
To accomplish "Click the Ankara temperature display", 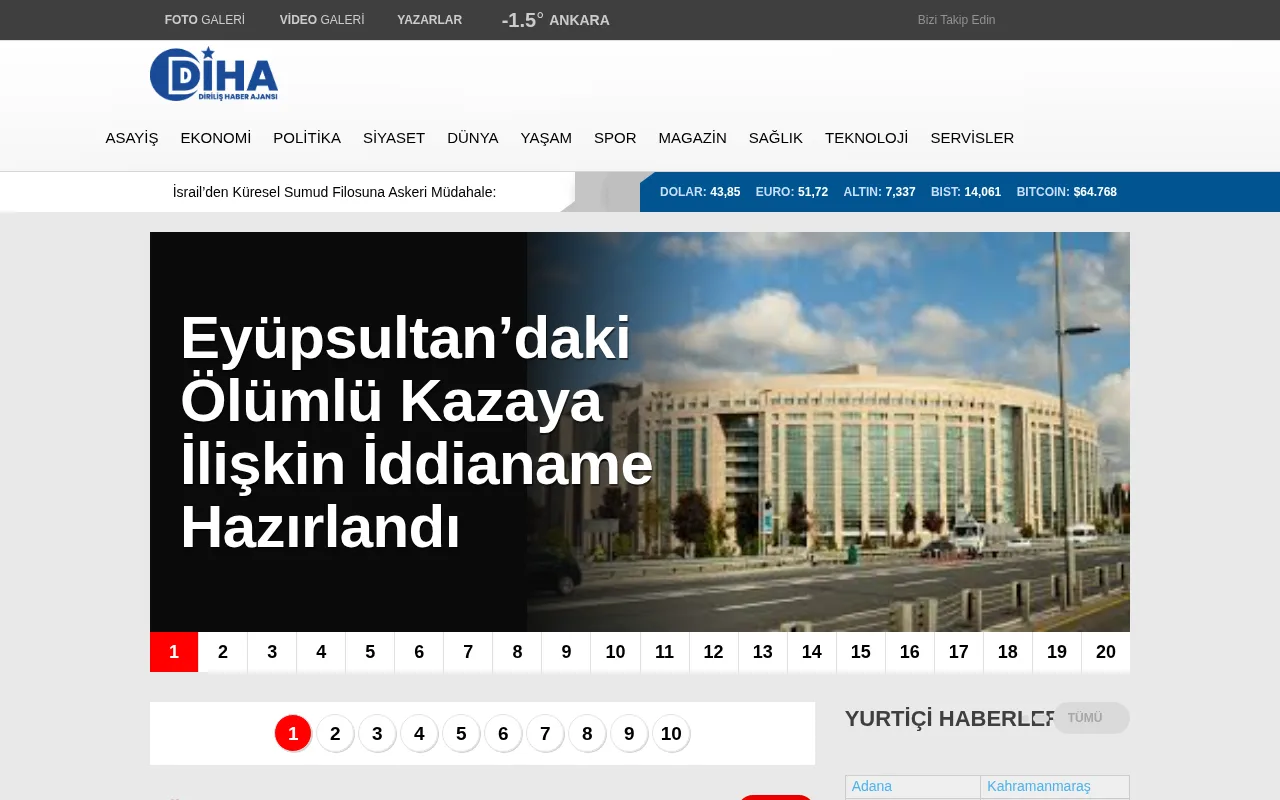I will 555,20.
